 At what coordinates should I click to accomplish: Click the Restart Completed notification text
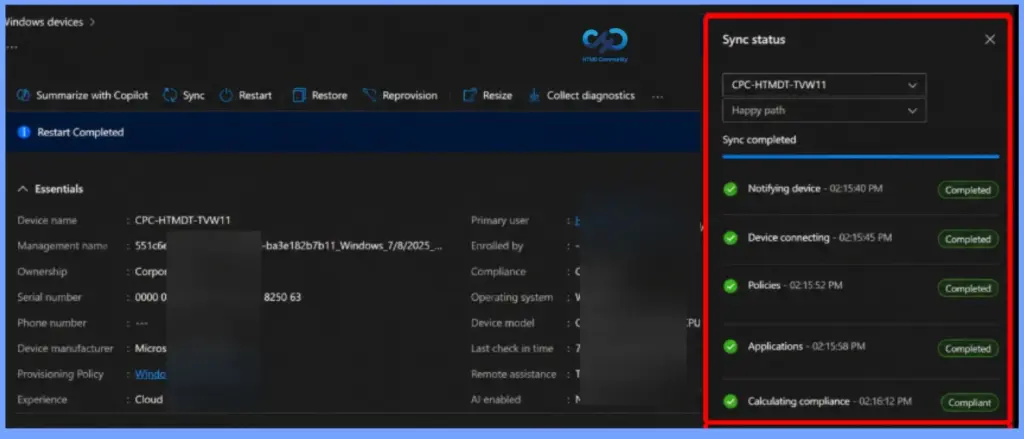tap(80, 132)
